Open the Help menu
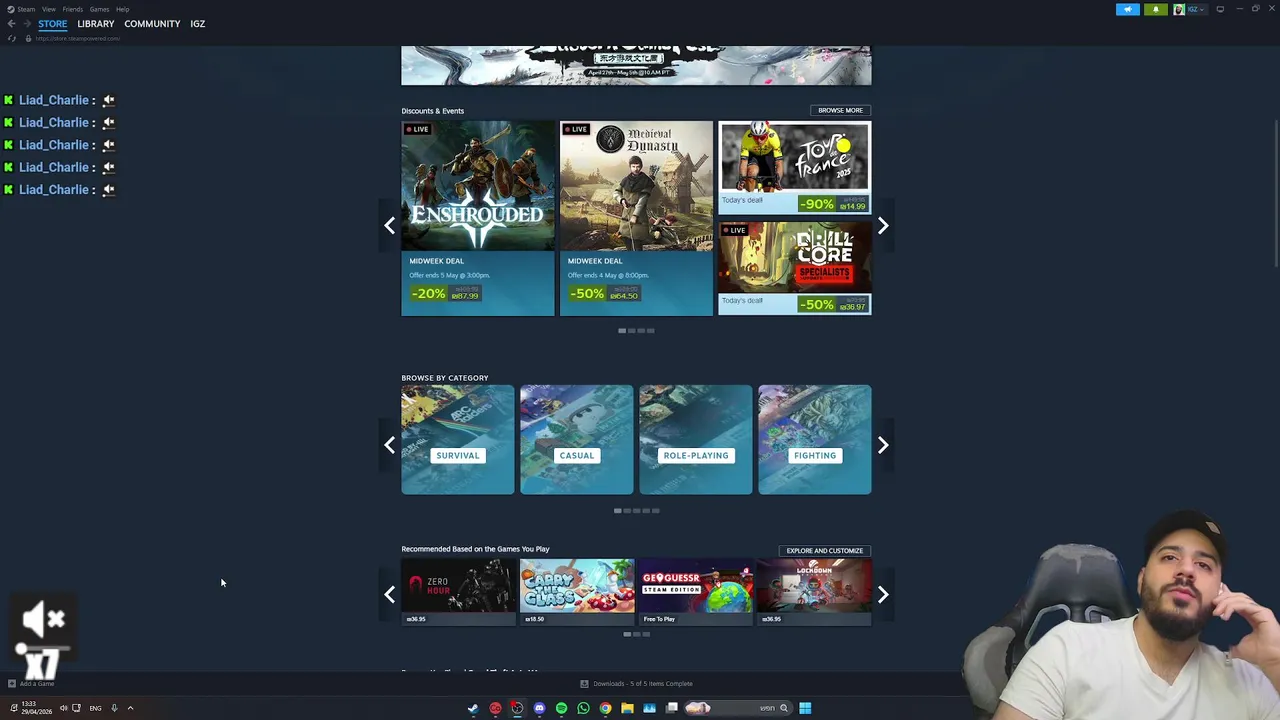 point(122,9)
